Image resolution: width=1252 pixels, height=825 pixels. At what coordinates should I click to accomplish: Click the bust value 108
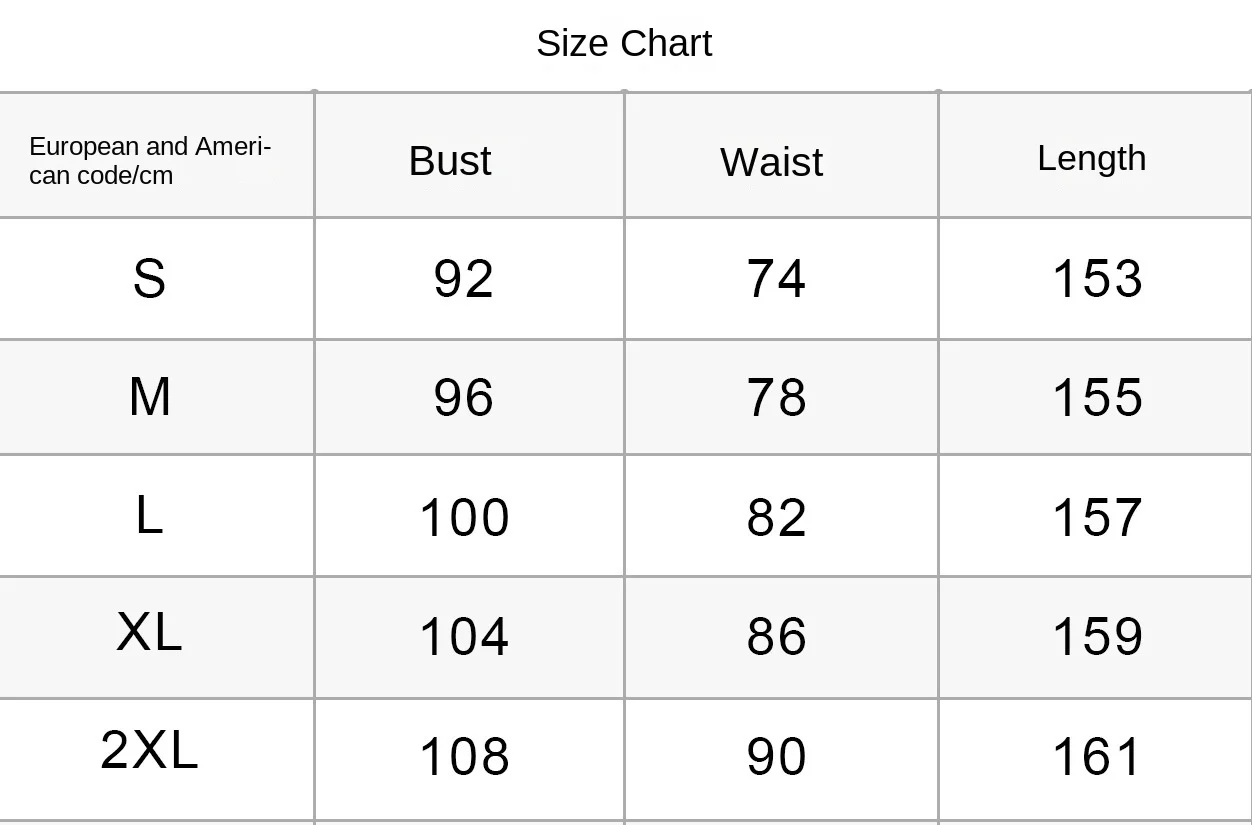464,757
